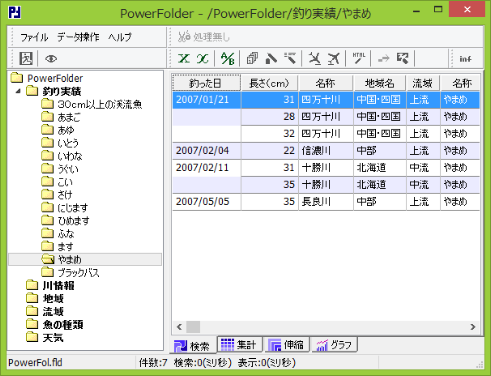491x376 pixels.
Task: Click the takeoff airplane export icon
Action: [x=333, y=59]
